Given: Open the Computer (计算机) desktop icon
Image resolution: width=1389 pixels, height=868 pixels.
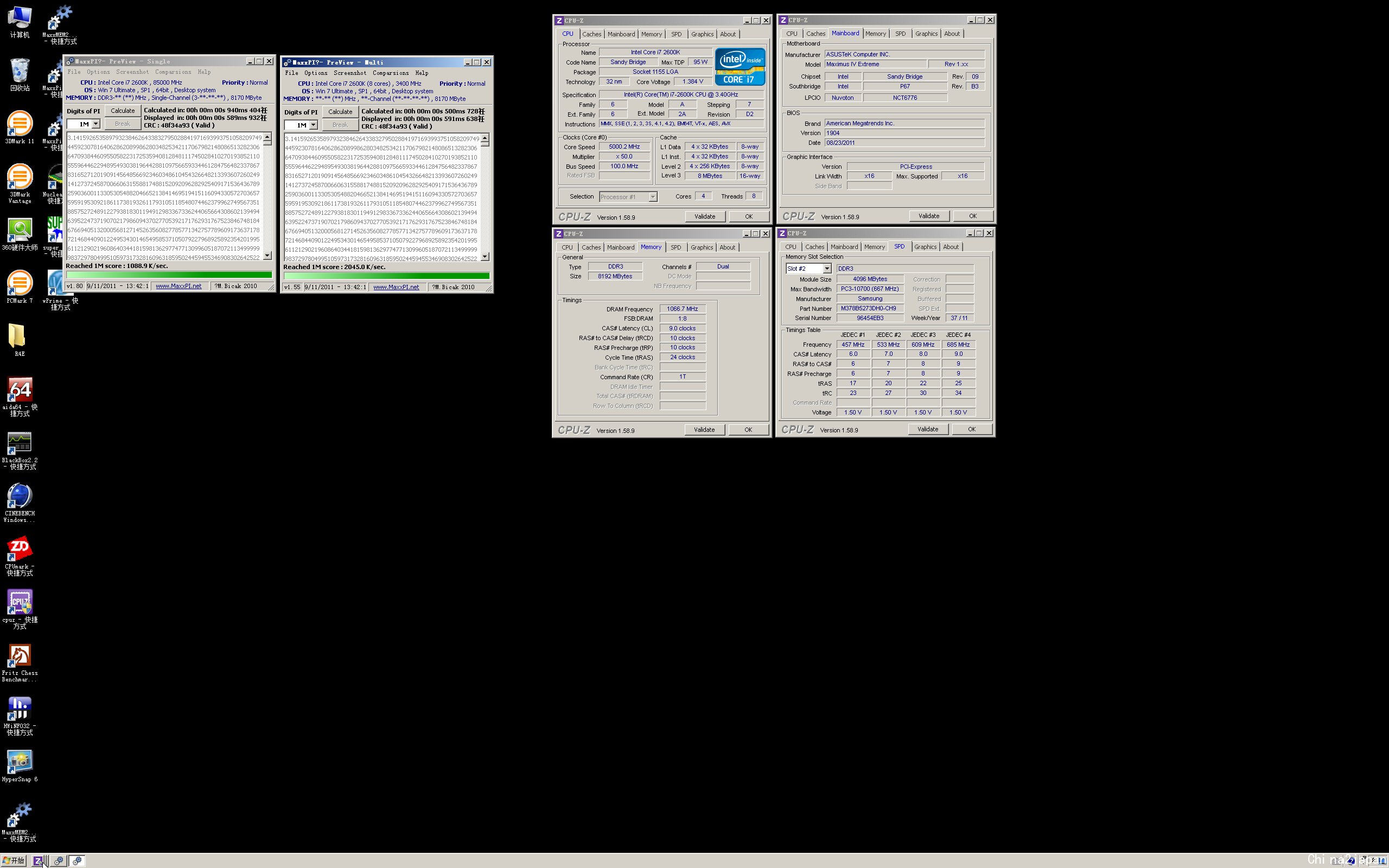Looking at the screenshot, I should coord(20,22).
